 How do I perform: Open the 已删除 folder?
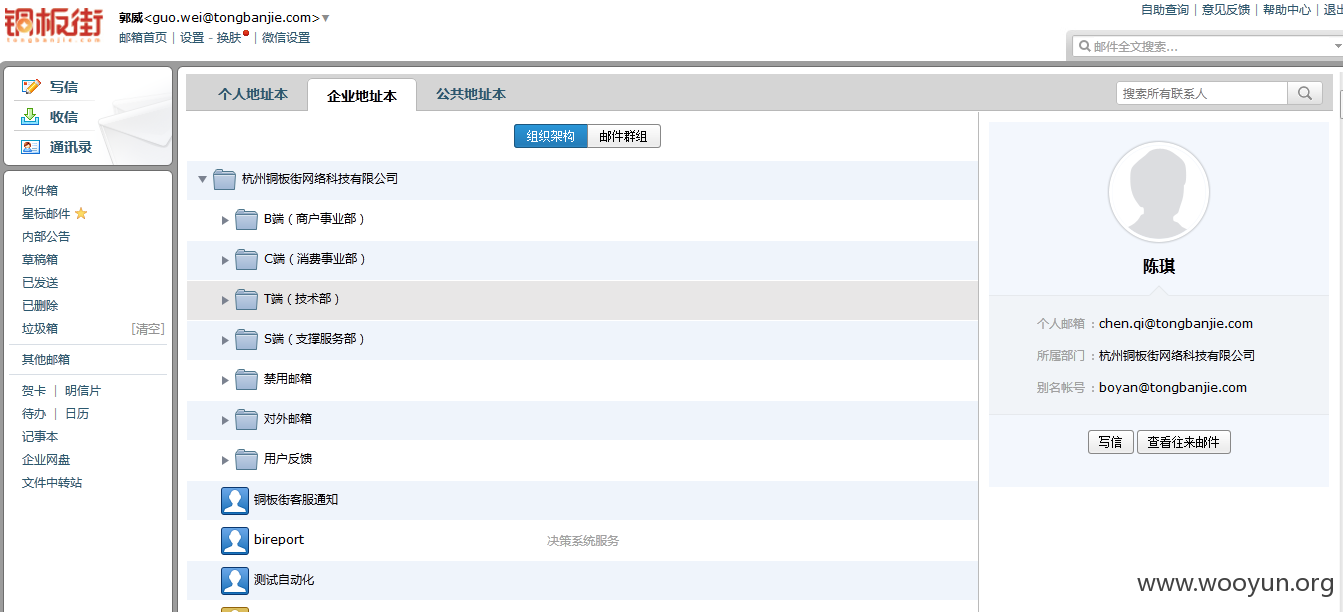tap(40, 305)
